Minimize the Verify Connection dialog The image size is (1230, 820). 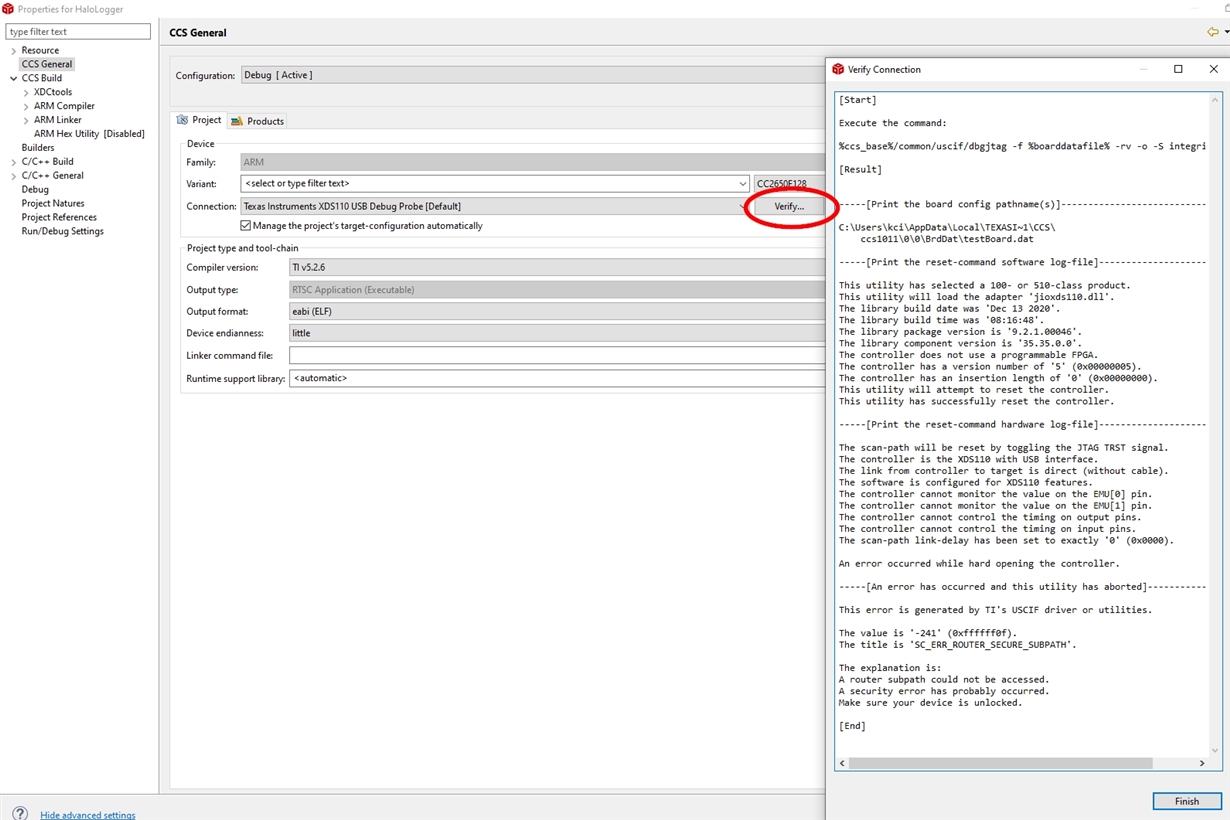point(1143,69)
